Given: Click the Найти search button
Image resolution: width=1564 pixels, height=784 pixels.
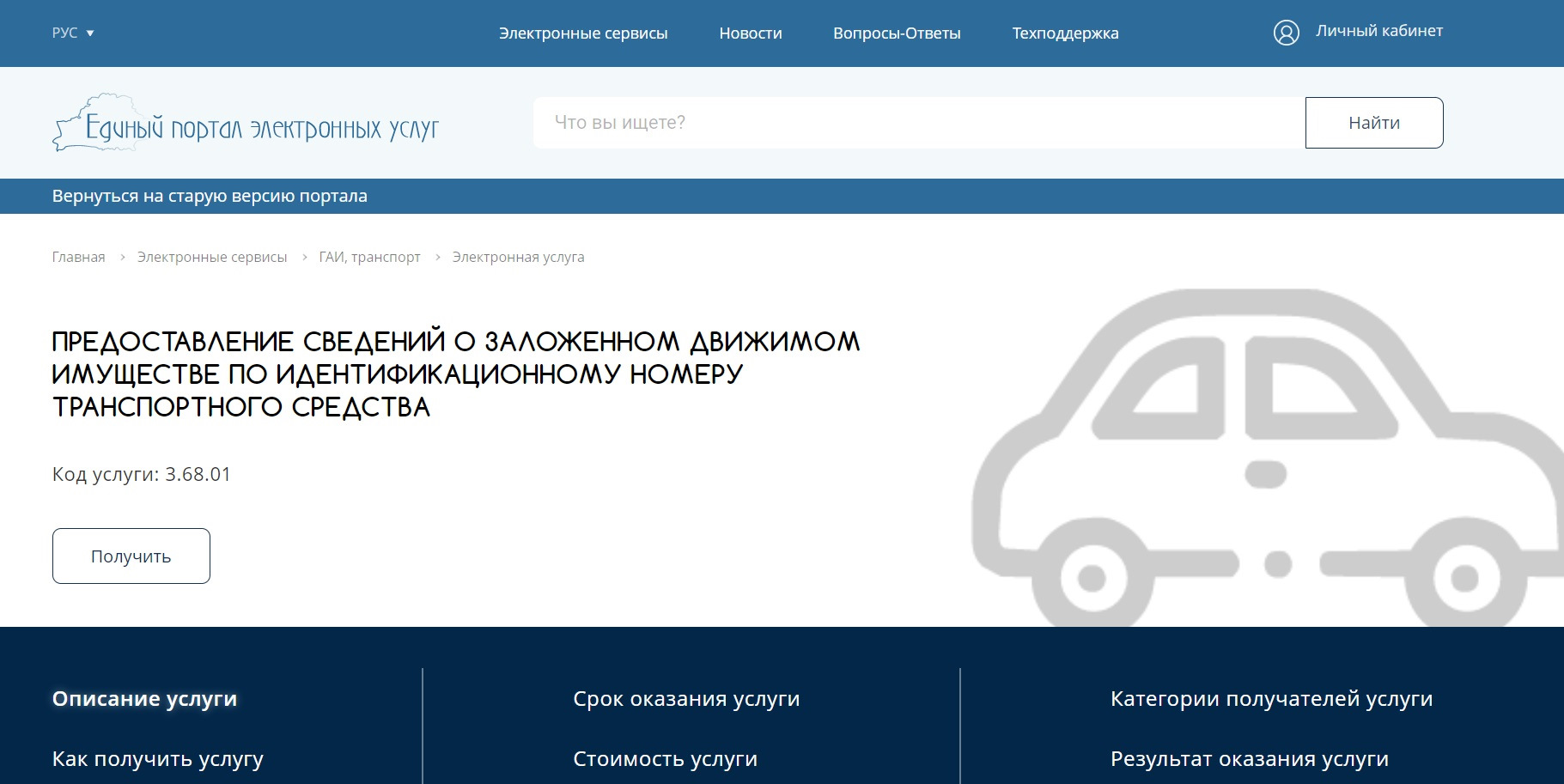Looking at the screenshot, I should coord(1374,123).
